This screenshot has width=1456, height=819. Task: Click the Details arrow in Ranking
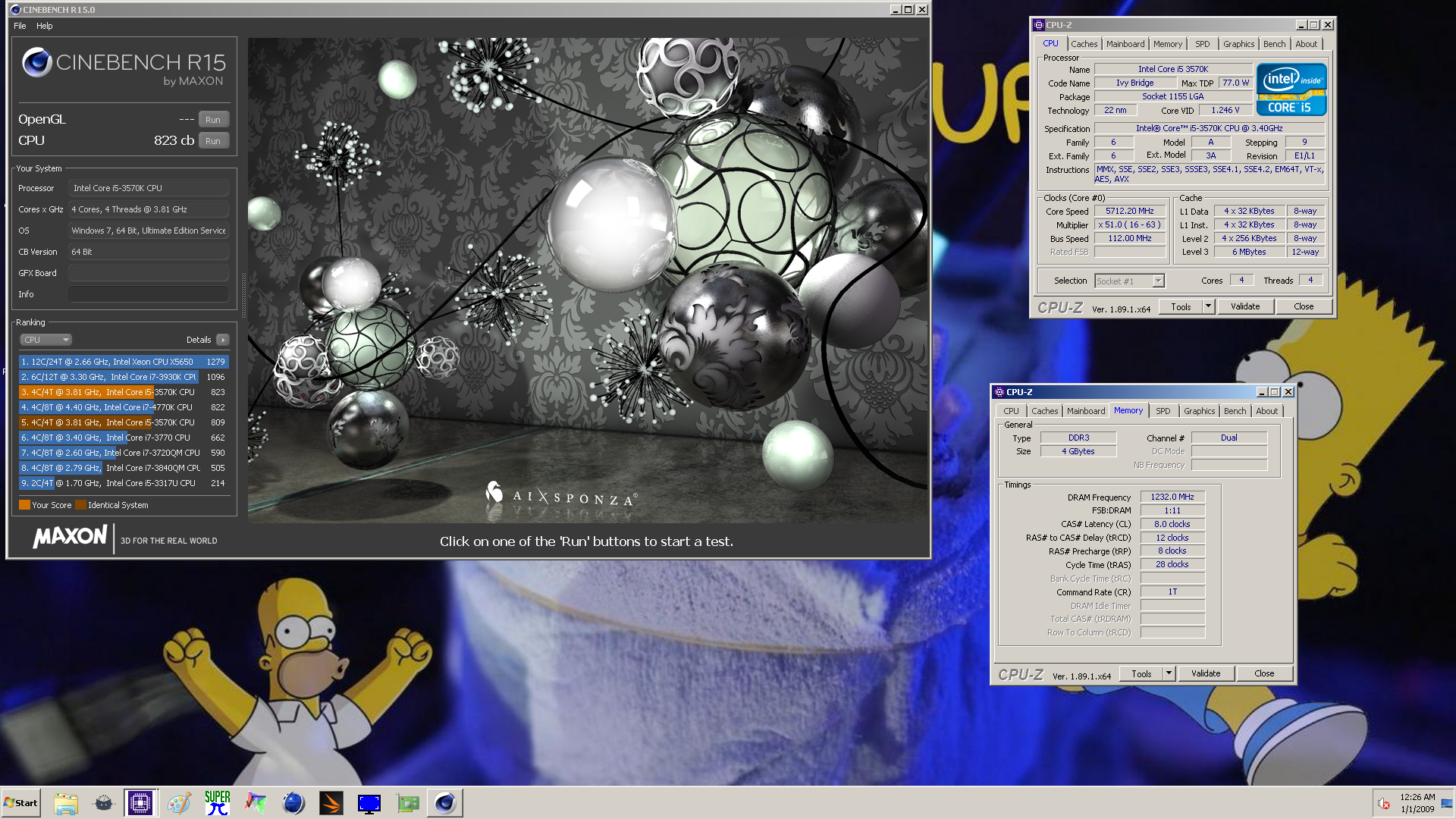(x=222, y=340)
